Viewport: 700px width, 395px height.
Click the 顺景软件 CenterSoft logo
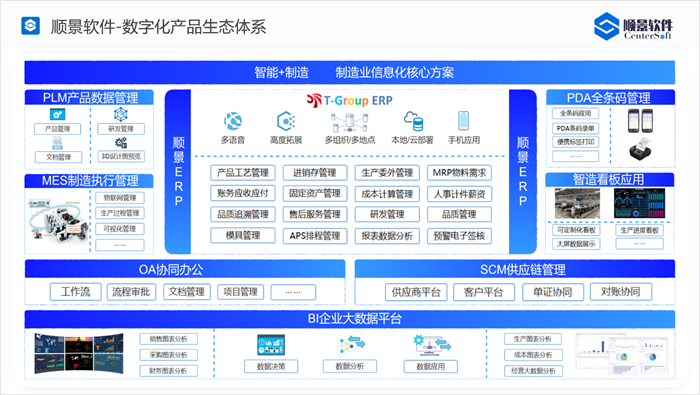(x=633, y=27)
